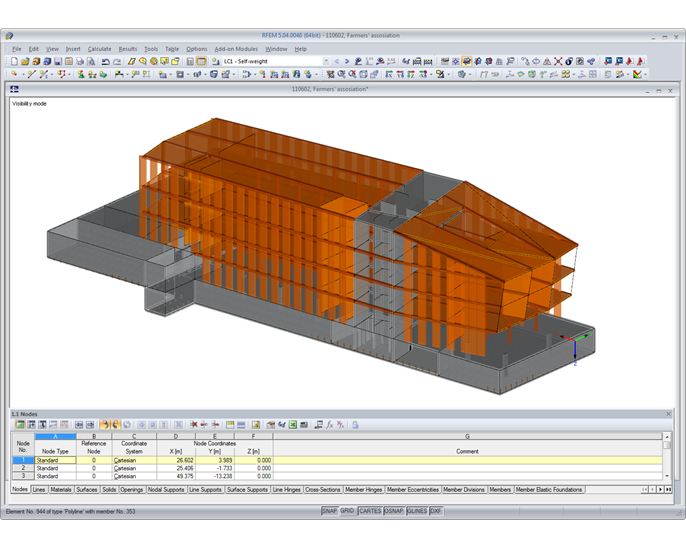Toggle the table display icon next to navigator icon

[x=201, y=62]
